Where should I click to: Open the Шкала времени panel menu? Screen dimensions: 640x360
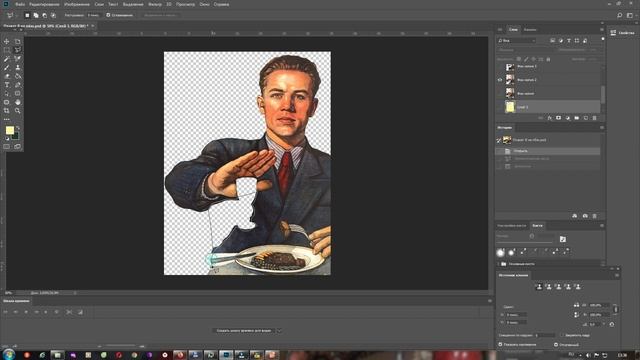coord(490,301)
